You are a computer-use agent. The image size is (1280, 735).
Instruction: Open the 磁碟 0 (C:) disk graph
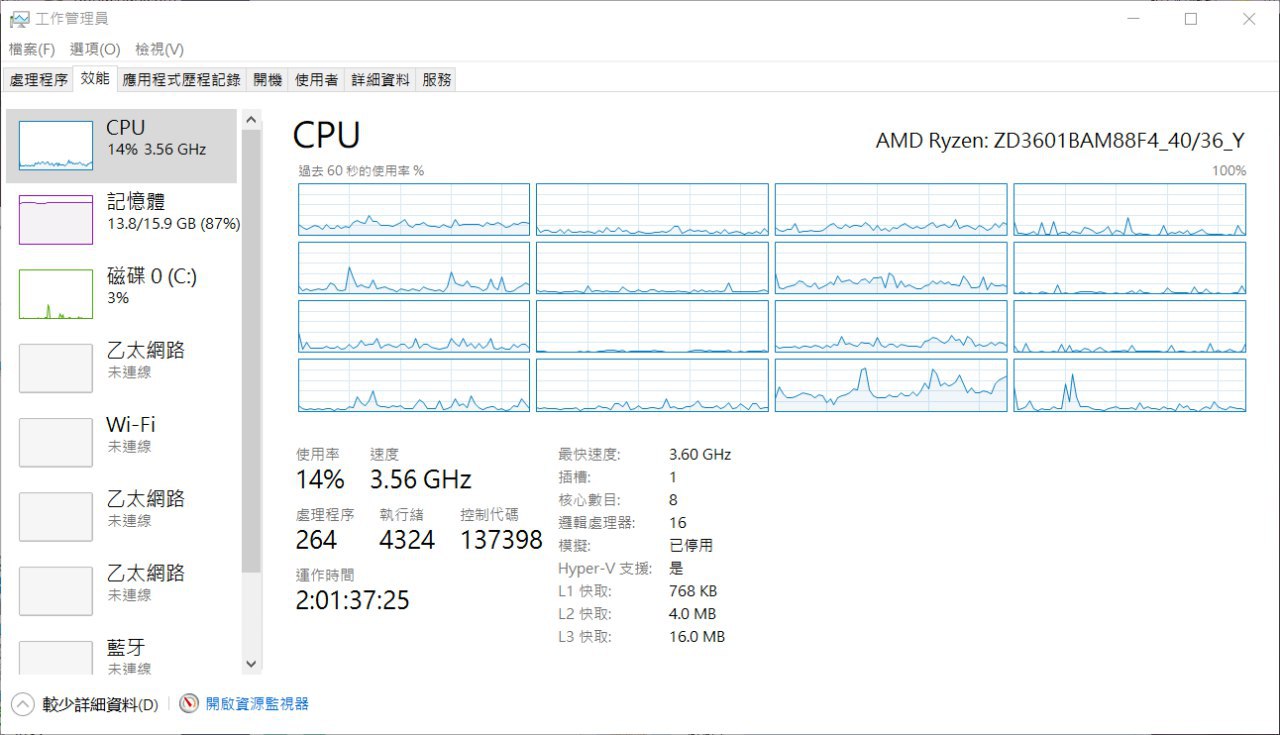56,294
